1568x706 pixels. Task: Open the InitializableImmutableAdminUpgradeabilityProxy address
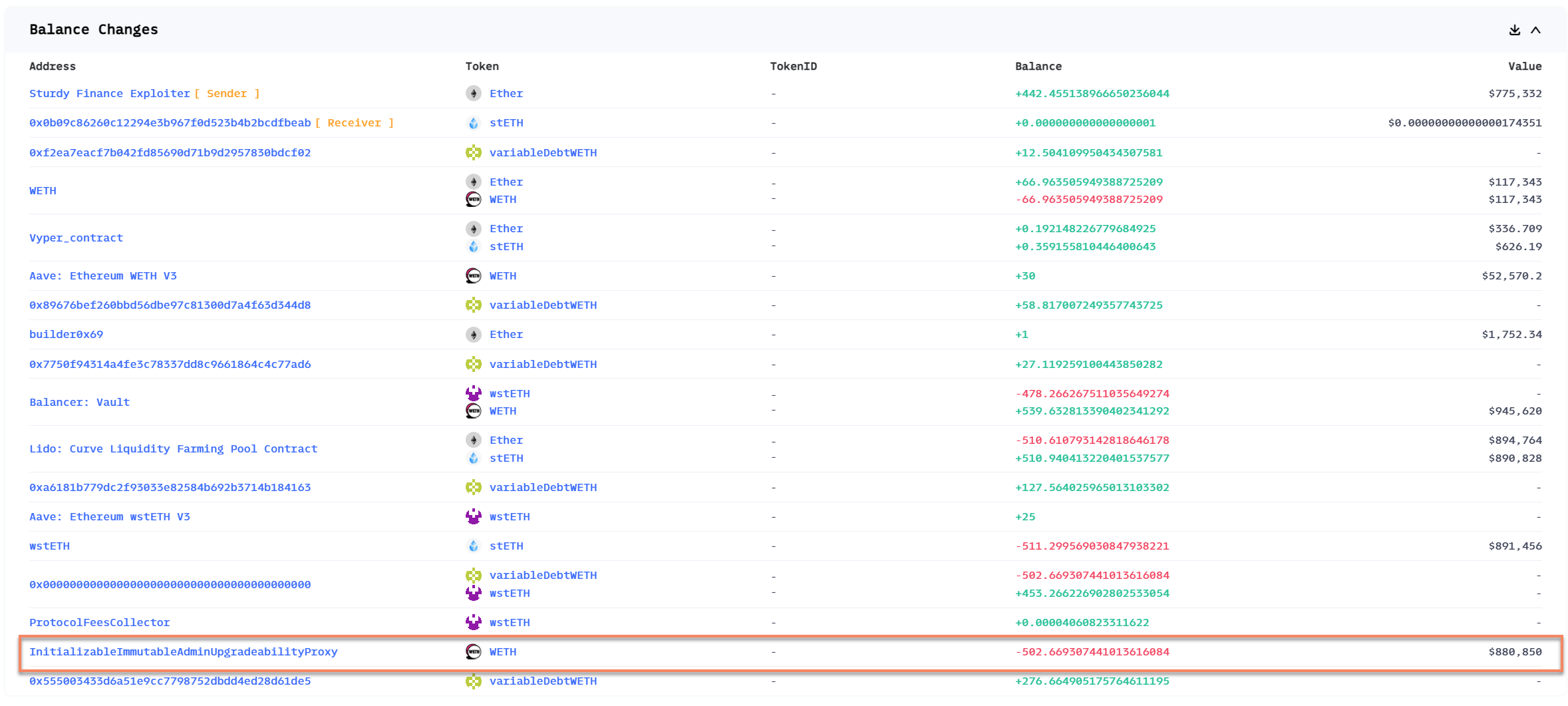[x=184, y=651]
